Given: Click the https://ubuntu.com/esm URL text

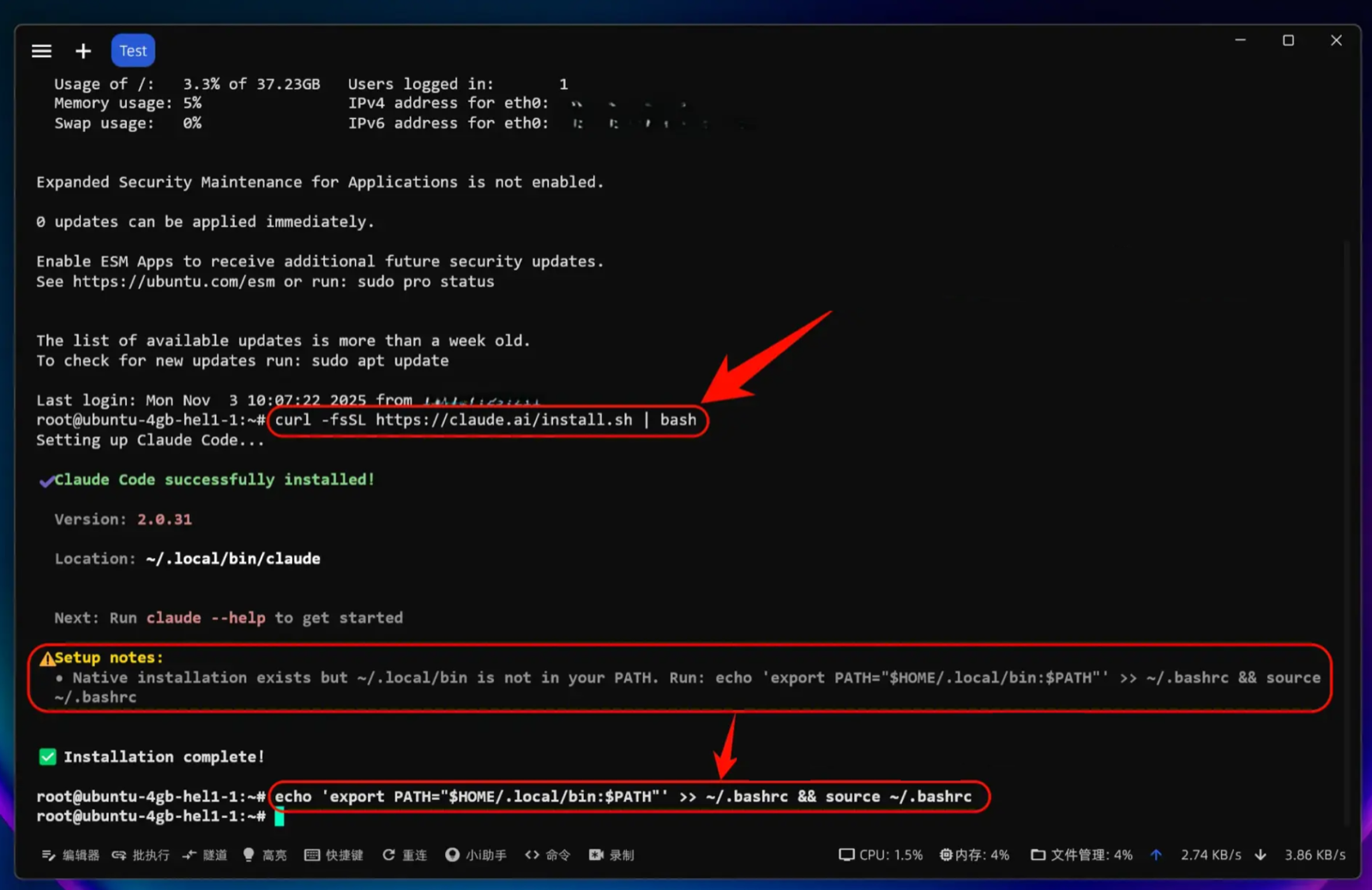Looking at the screenshot, I should tap(174, 281).
